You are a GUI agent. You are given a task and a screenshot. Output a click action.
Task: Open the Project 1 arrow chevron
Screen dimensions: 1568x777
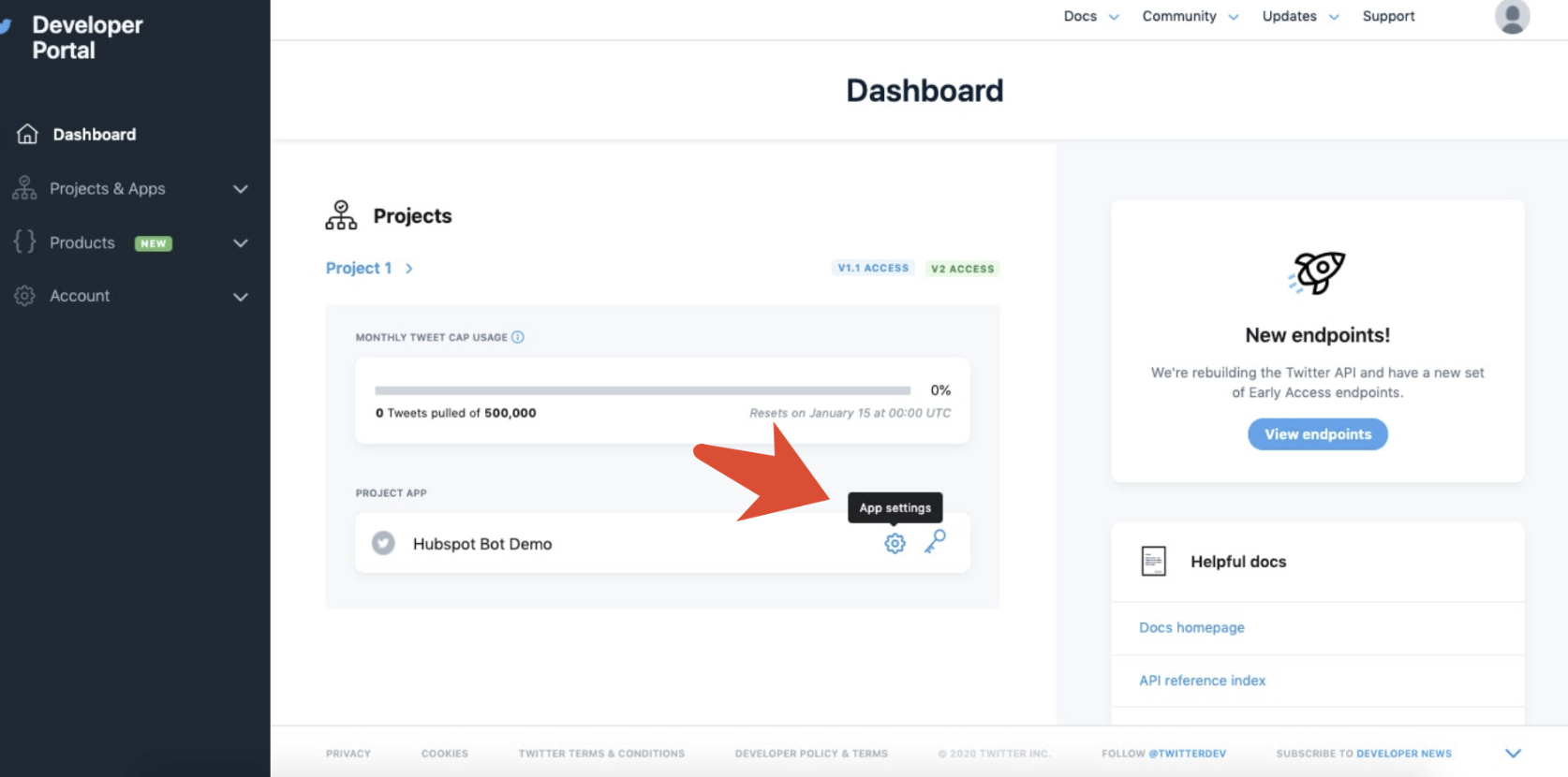click(409, 269)
